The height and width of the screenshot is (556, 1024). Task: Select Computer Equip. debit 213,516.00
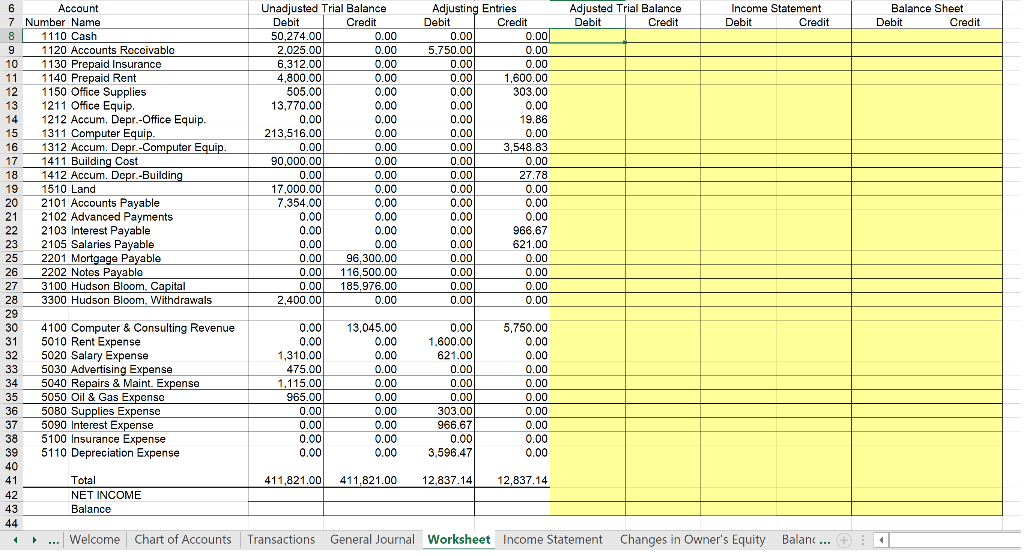(x=293, y=133)
